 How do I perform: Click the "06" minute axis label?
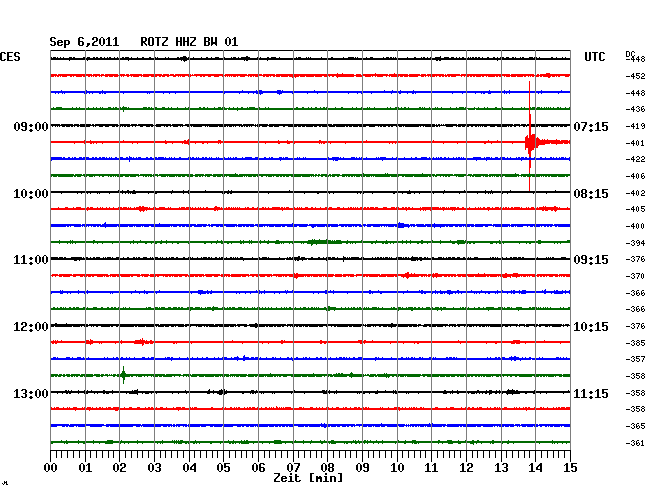pyautogui.click(x=258, y=467)
